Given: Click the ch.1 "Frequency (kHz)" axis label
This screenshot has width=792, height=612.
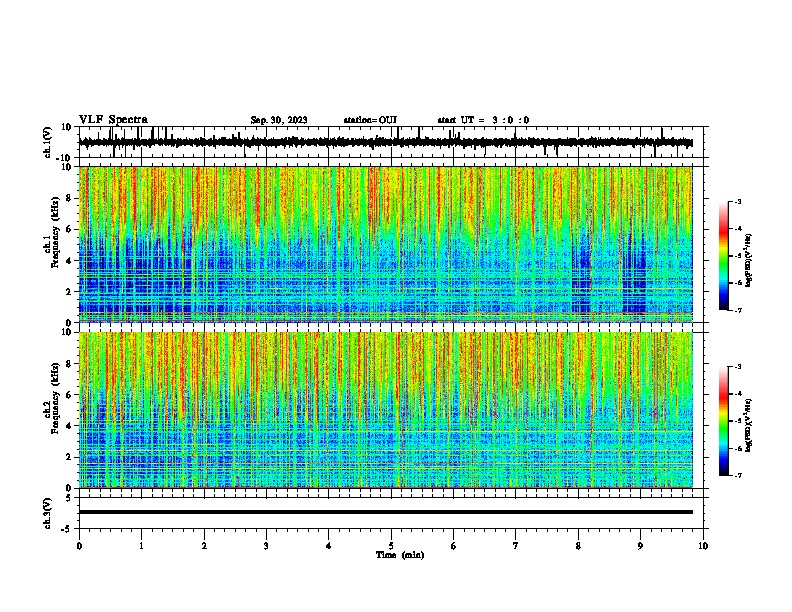Looking at the screenshot, I should click(x=55, y=233).
